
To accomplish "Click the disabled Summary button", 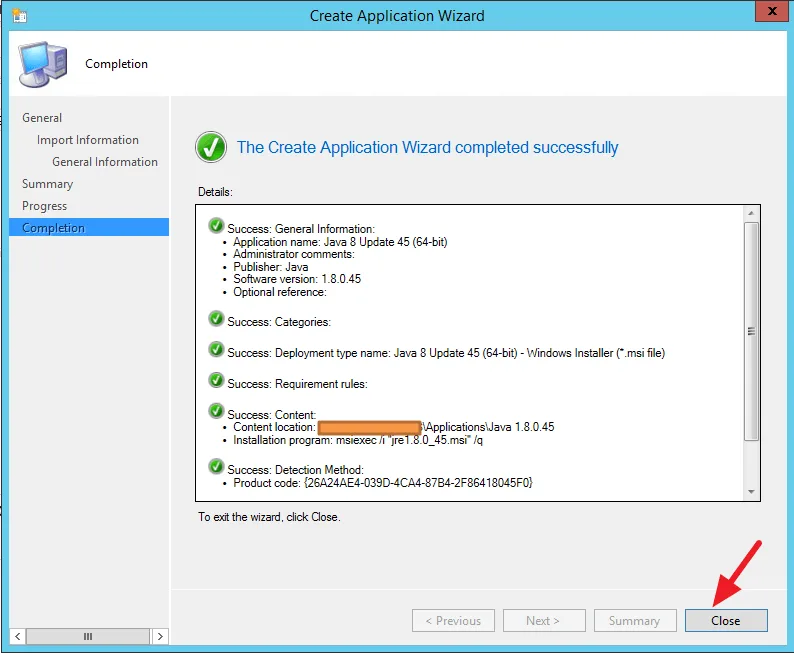I will pyautogui.click(x=635, y=620).
